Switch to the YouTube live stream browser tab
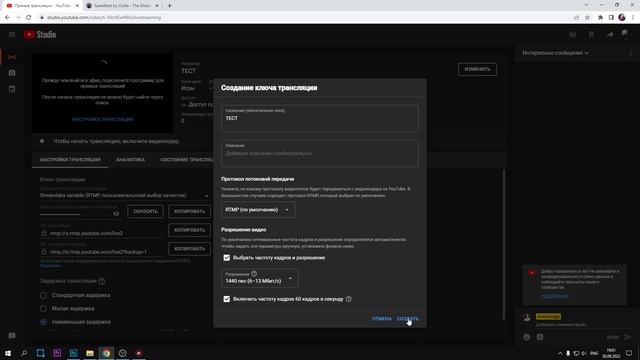640x360 pixels. (x=43, y=6)
